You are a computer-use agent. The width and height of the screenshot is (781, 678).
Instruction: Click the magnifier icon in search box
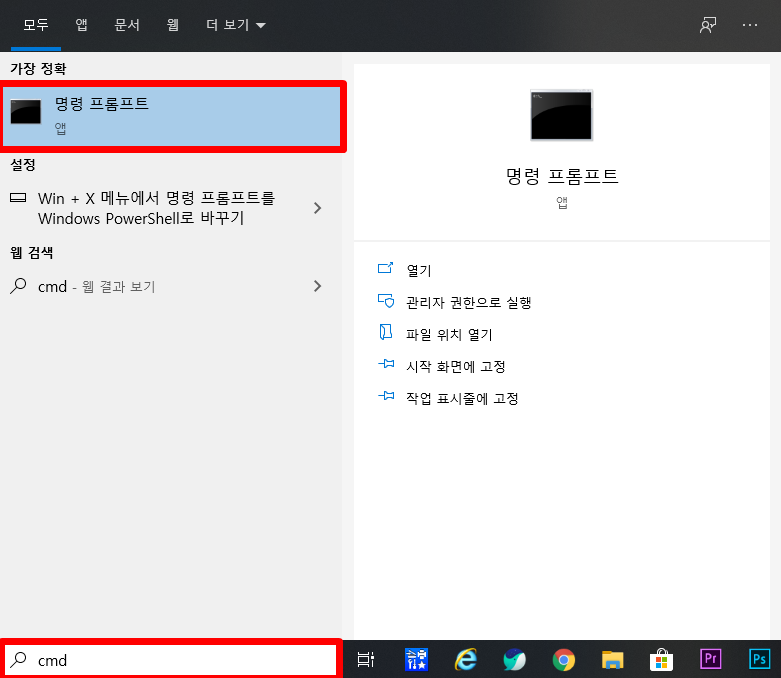point(18,660)
